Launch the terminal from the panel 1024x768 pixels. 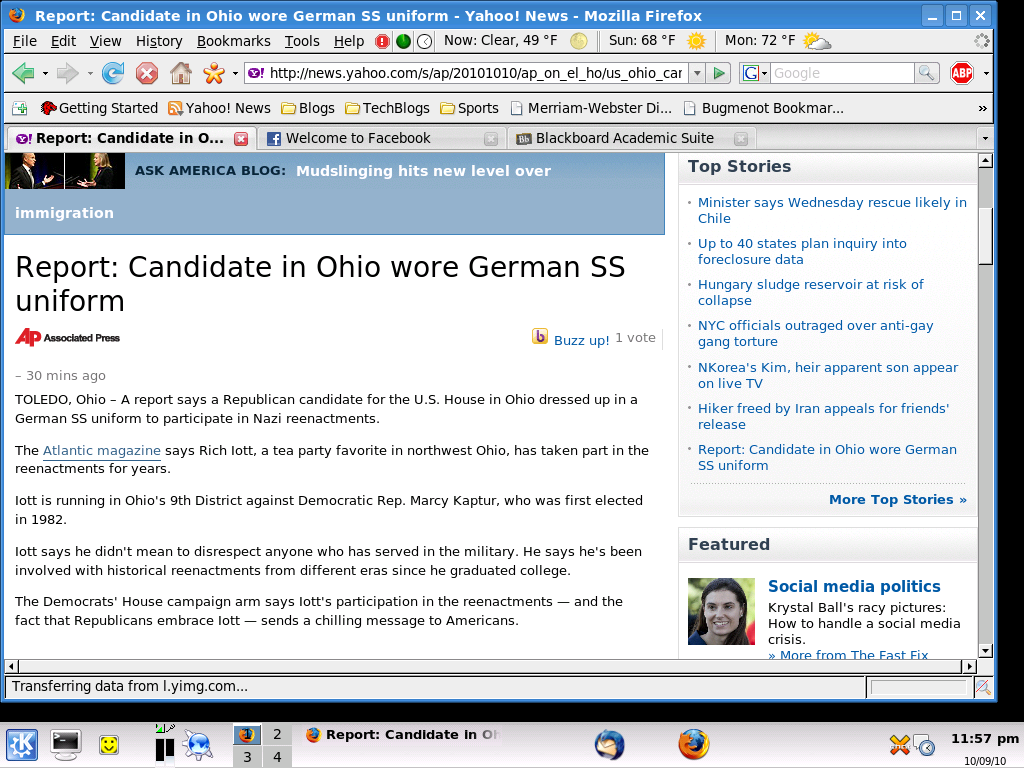click(66, 744)
